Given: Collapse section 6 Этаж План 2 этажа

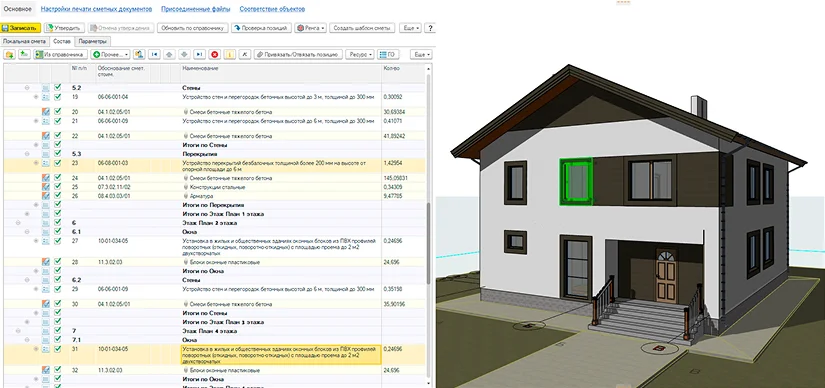Looking at the screenshot, I should tap(18, 223).
